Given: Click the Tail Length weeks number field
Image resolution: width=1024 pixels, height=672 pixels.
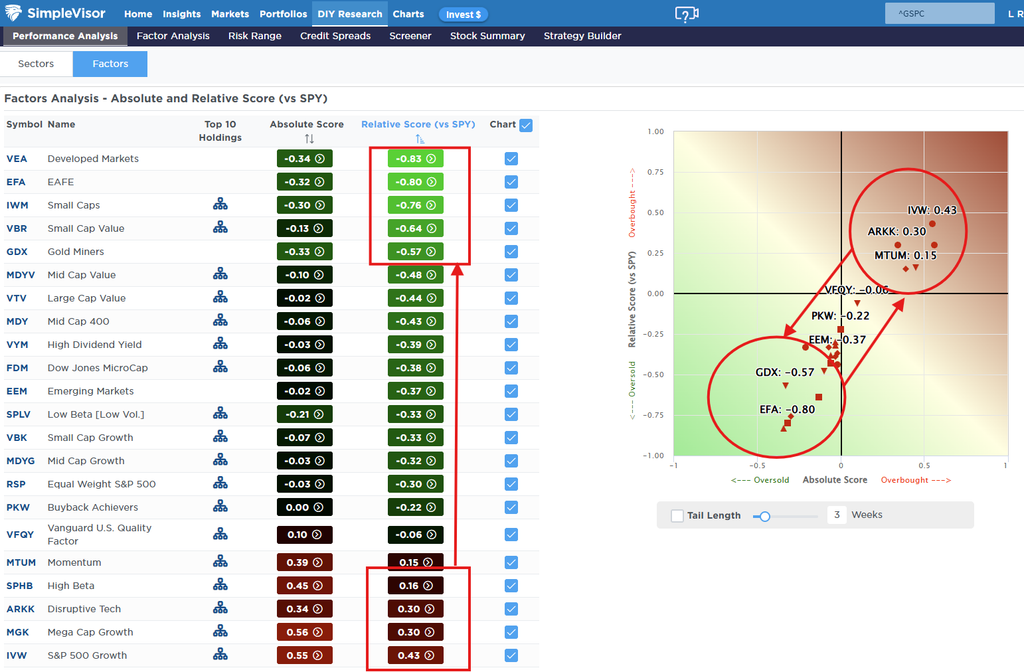Looking at the screenshot, I should (x=837, y=515).
